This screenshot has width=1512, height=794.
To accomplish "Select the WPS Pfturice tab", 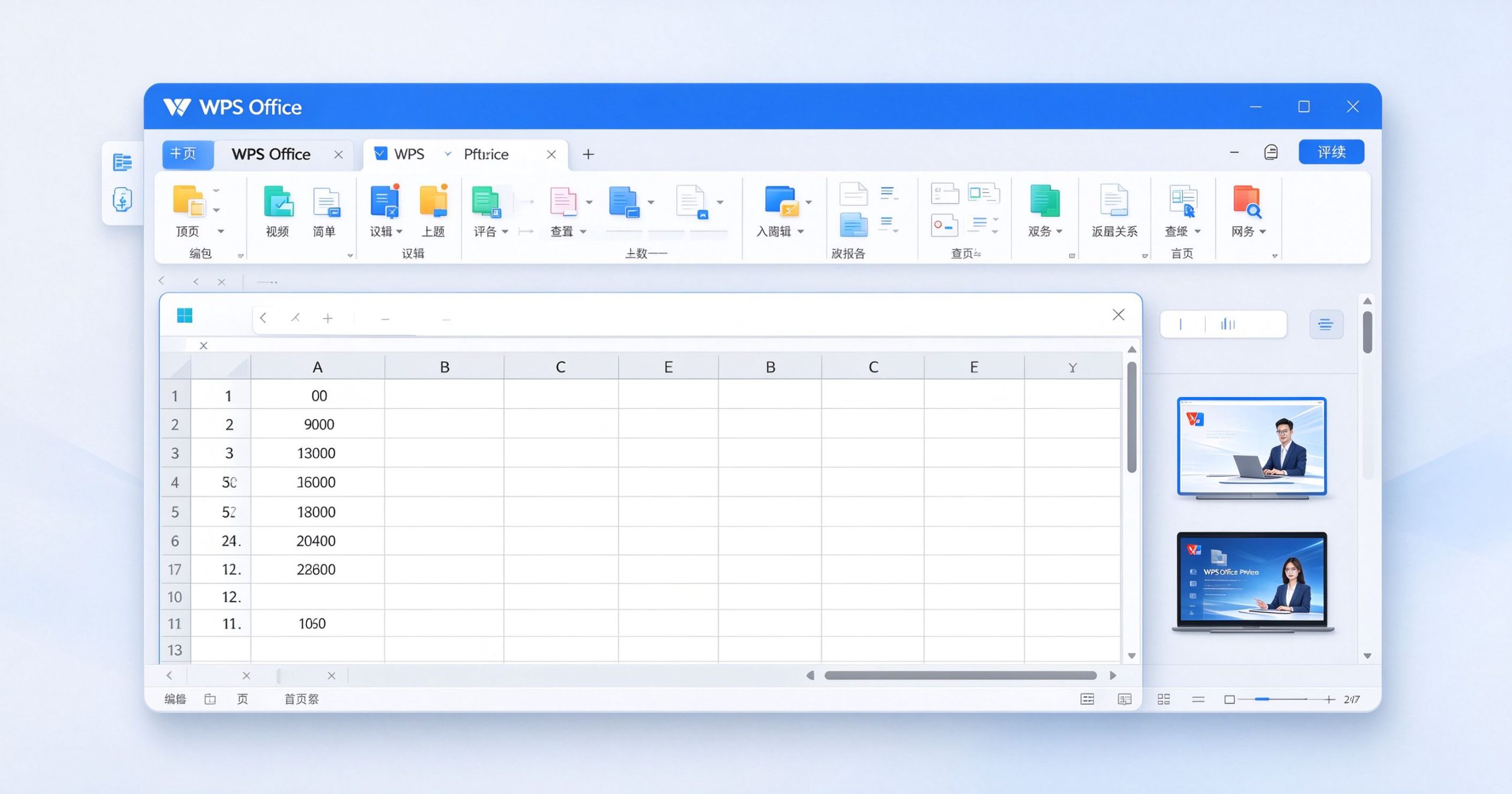I will tap(465, 154).
